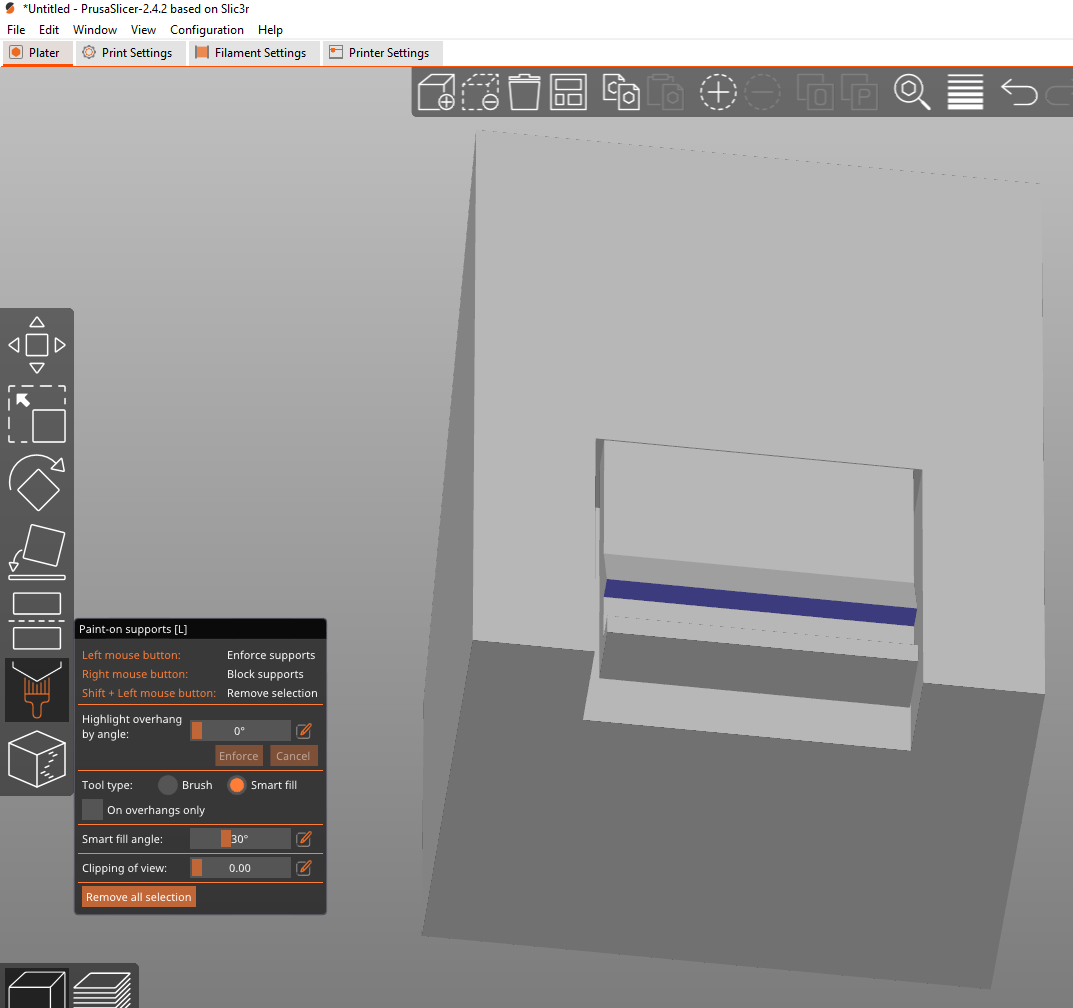This screenshot has width=1073, height=1008.
Task: Click the Copy to clipboard icon
Action: [621, 92]
